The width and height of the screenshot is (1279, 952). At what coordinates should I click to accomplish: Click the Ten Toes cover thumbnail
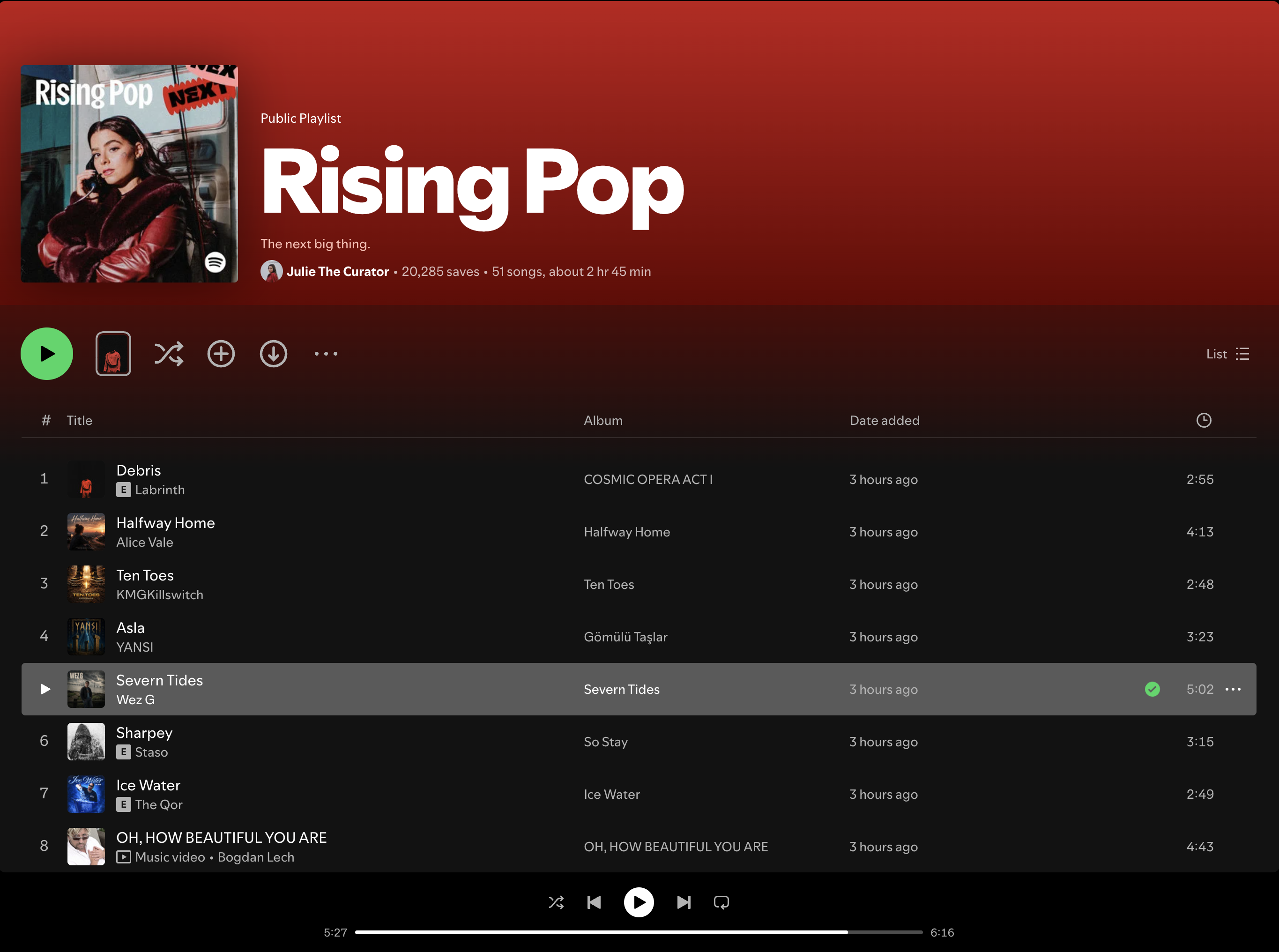click(x=86, y=584)
